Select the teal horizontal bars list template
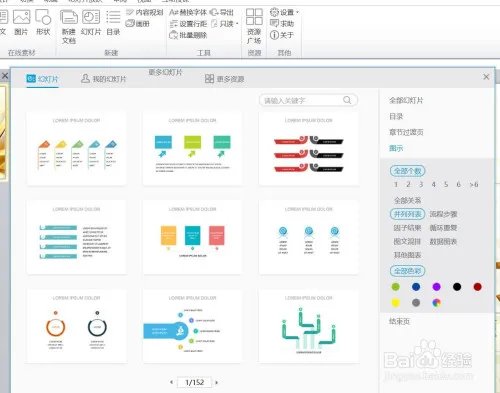Image resolution: width=500 pixels, height=393 pixels. 77,237
